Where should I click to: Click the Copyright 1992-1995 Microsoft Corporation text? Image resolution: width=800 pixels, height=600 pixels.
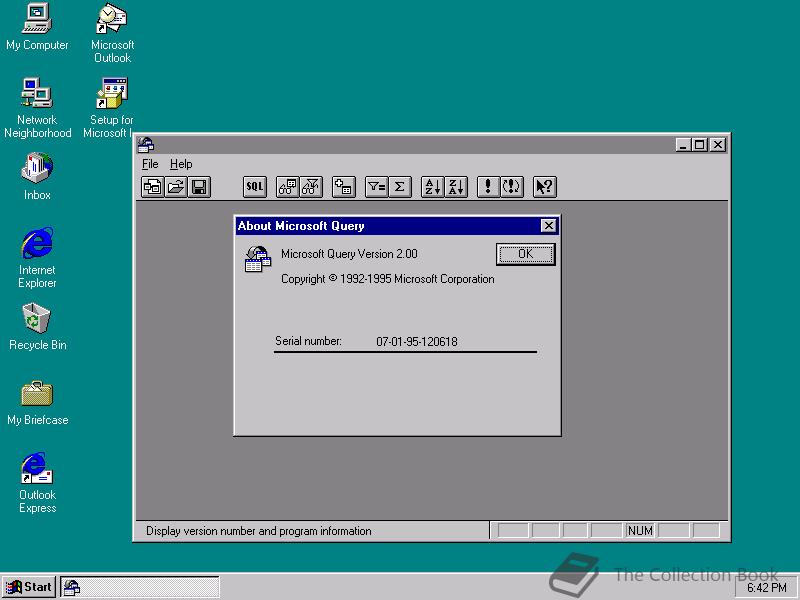(388, 279)
